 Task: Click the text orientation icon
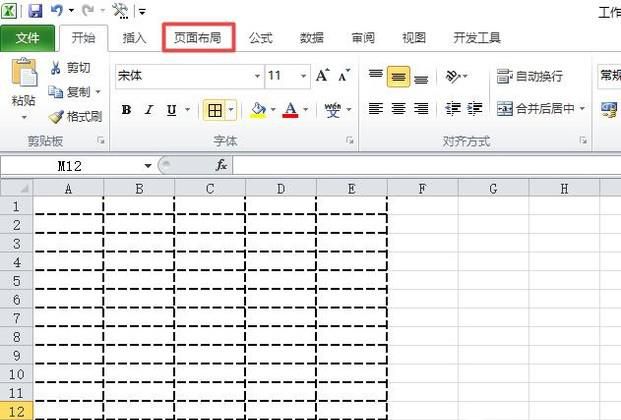point(453,76)
